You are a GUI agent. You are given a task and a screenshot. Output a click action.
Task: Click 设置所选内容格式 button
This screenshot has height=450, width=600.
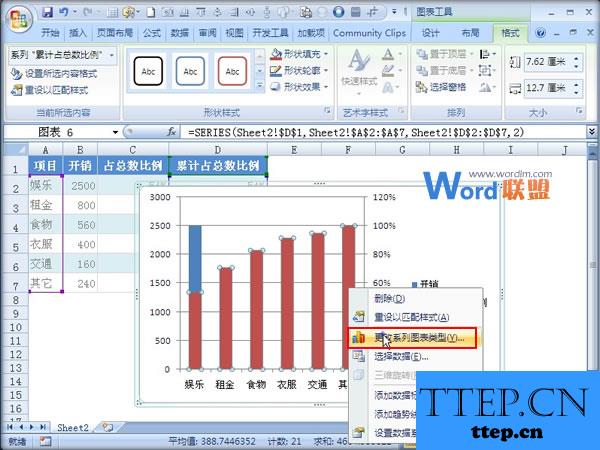[54, 73]
